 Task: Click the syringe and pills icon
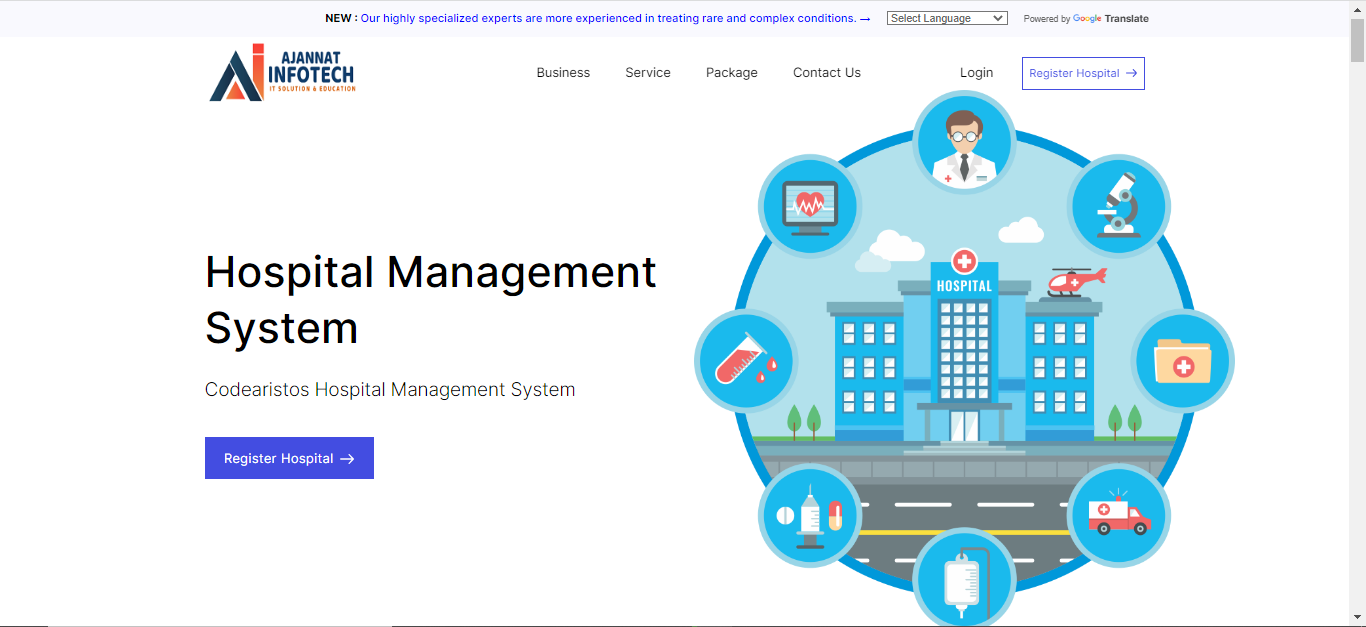809,516
